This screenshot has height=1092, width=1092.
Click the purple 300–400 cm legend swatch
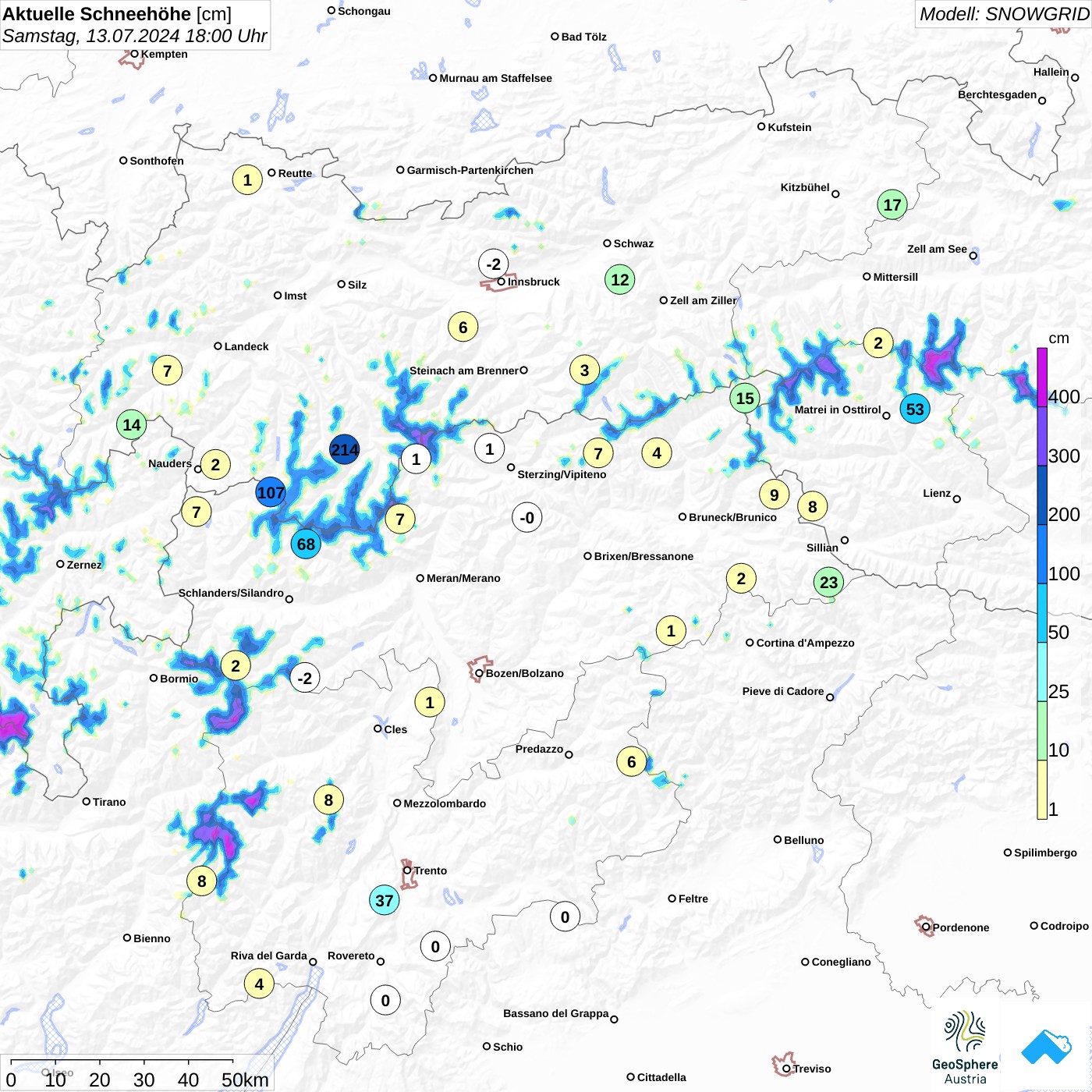[1042, 437]
